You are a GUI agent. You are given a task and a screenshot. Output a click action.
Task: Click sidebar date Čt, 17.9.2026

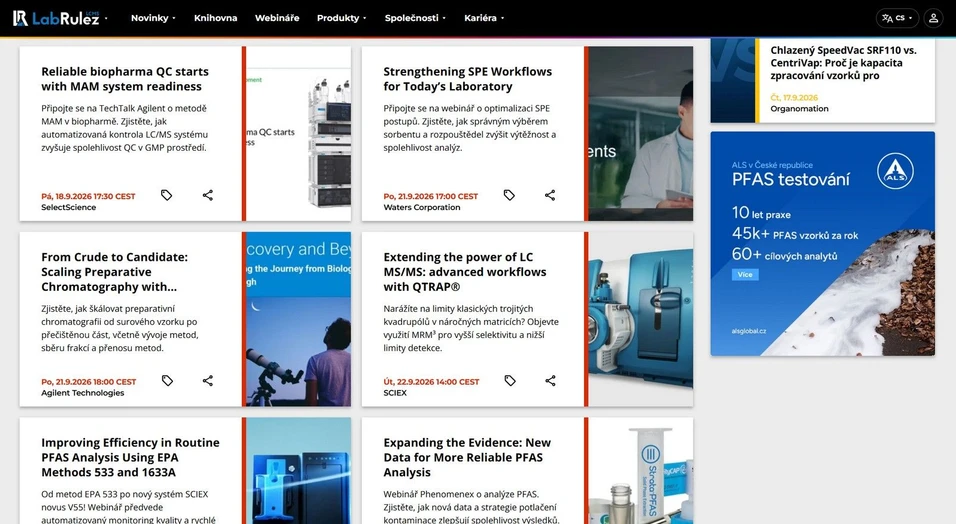coord(794,98)
